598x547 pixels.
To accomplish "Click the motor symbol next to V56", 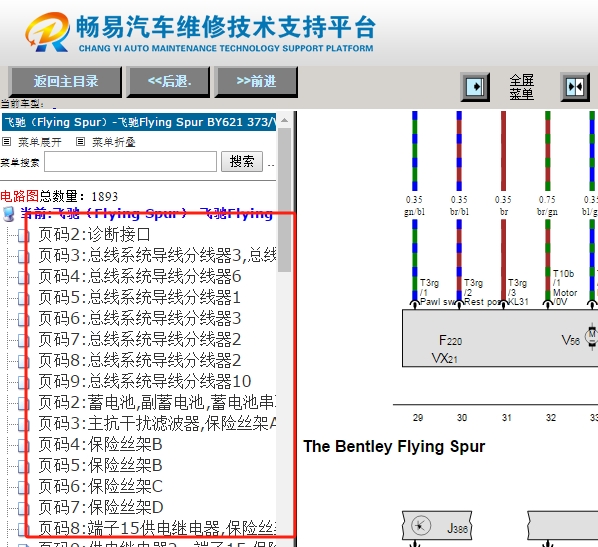I will (x=591, y=336).
